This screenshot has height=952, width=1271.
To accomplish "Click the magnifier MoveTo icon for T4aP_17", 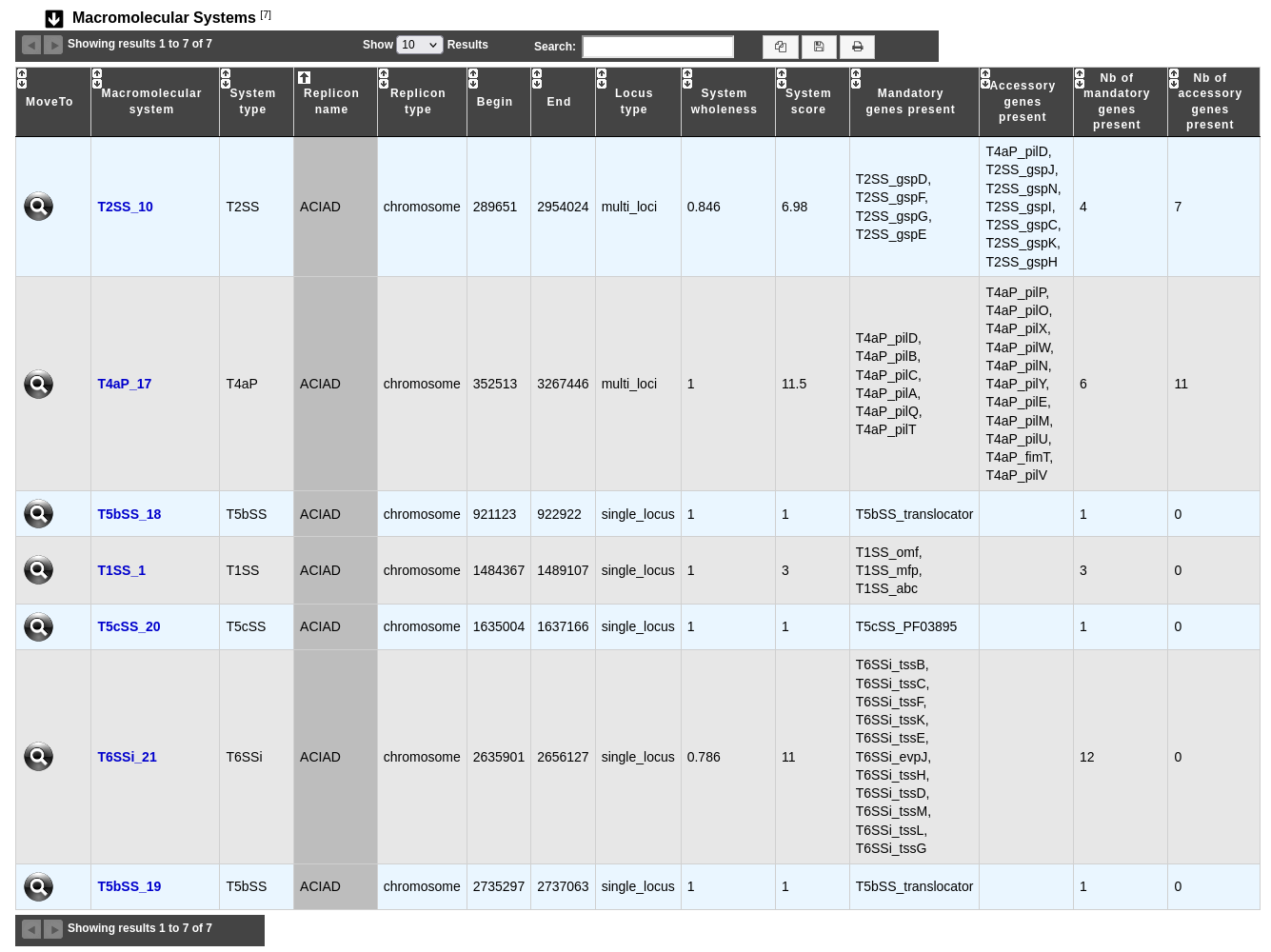I will [38, 385].
